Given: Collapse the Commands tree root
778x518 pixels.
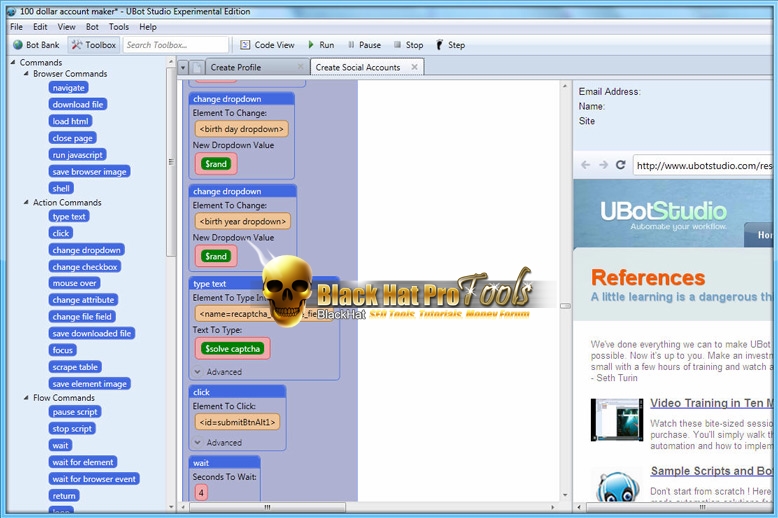Looking at the screenshot, I should [x=13, y=63].
